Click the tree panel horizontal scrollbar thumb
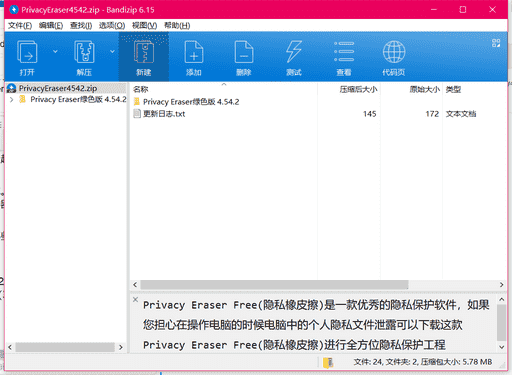This screenshot has height=375, width=512. 65,347
